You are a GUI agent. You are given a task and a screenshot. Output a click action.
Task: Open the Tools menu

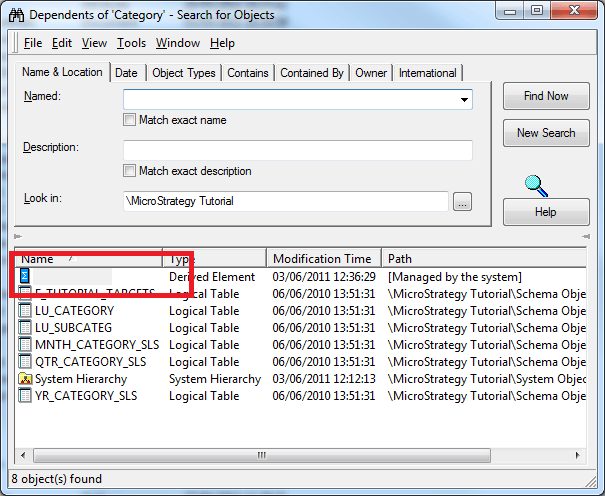(x=131, y=43)
